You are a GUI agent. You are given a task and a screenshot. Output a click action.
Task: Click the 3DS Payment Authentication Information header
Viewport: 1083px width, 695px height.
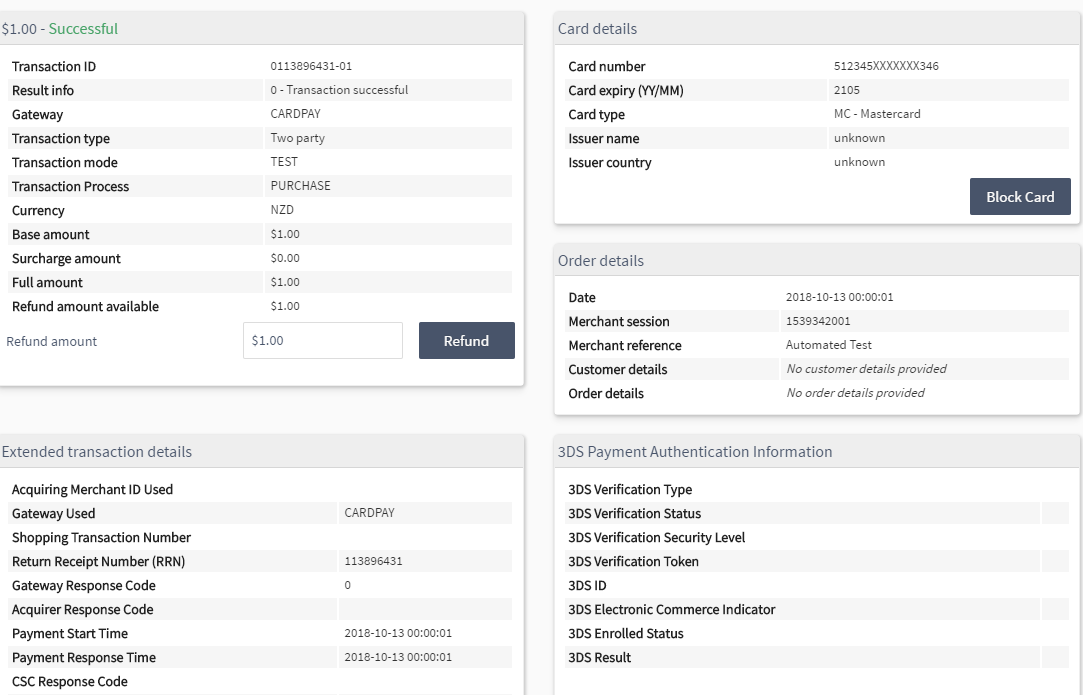coord(817,452)
